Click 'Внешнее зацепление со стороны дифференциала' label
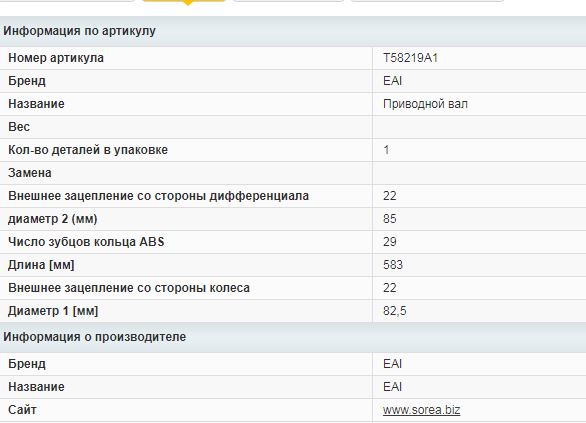This screenshot has height=423, width=586. [x=158, y=196]
